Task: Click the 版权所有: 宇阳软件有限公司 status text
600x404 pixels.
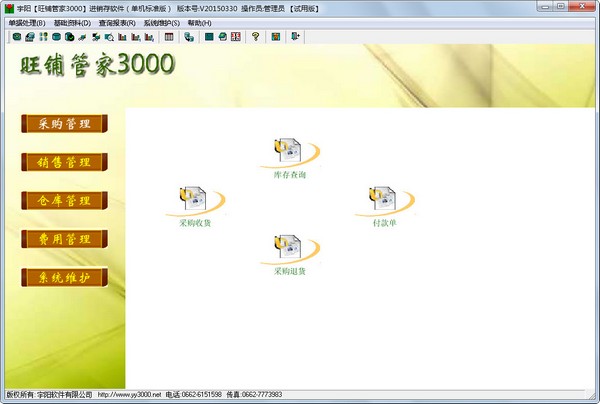Action: point(49,394)
